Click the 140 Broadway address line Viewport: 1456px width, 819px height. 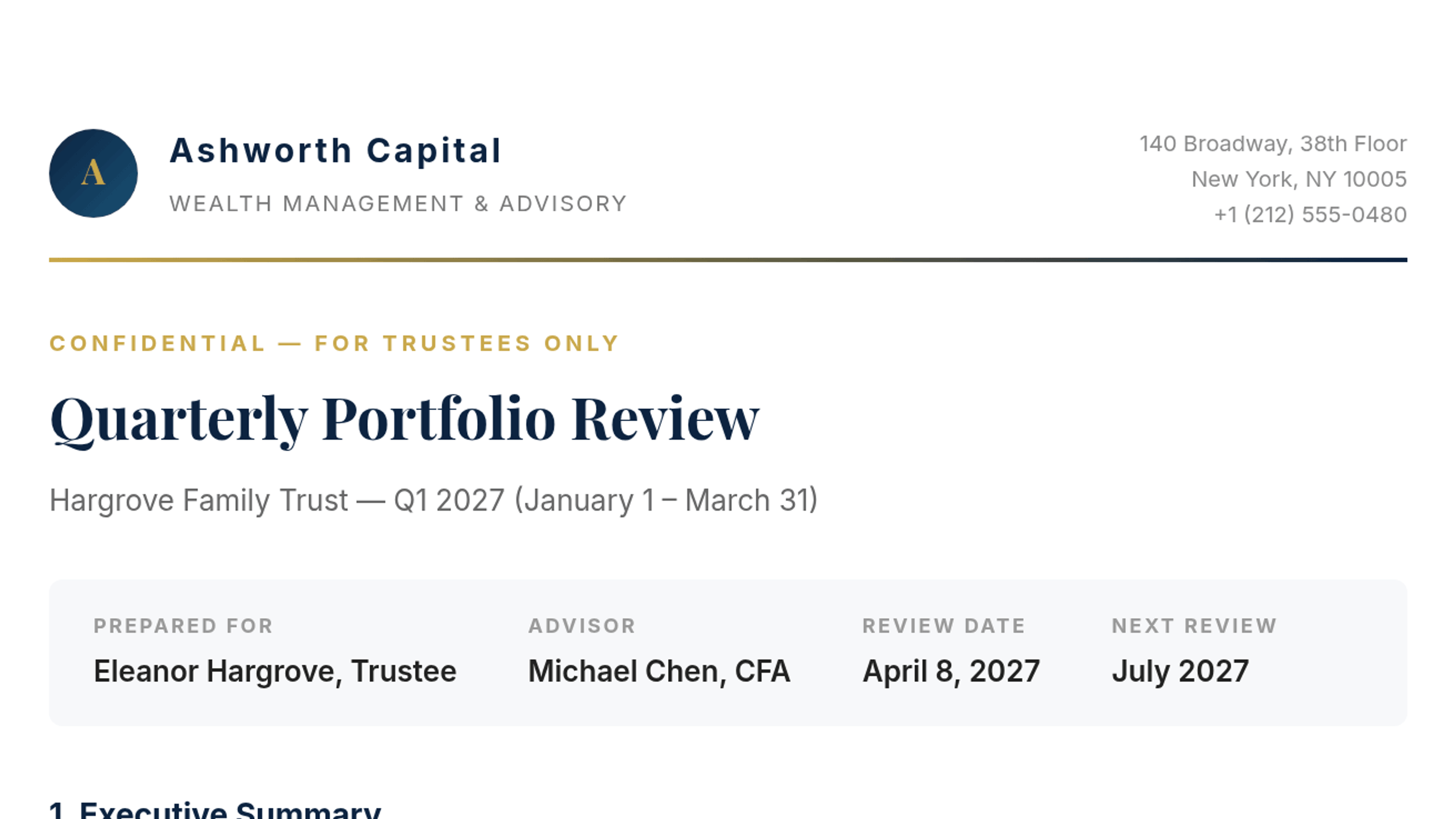[1273, 144]
